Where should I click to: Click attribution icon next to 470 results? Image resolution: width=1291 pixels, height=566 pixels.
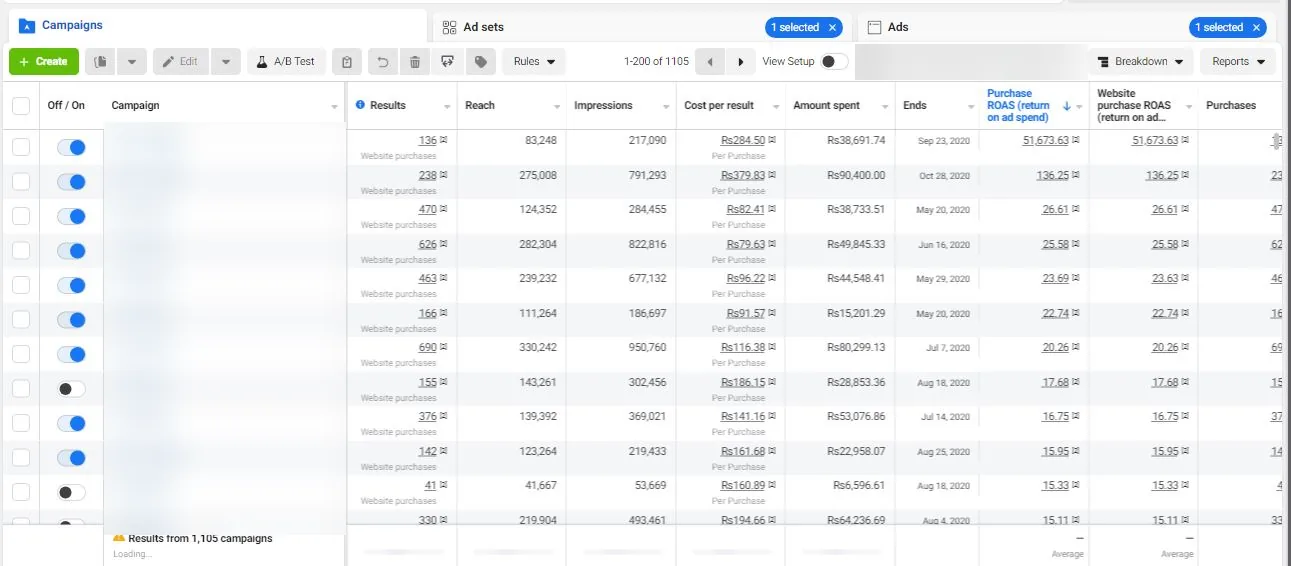(443, 209)
